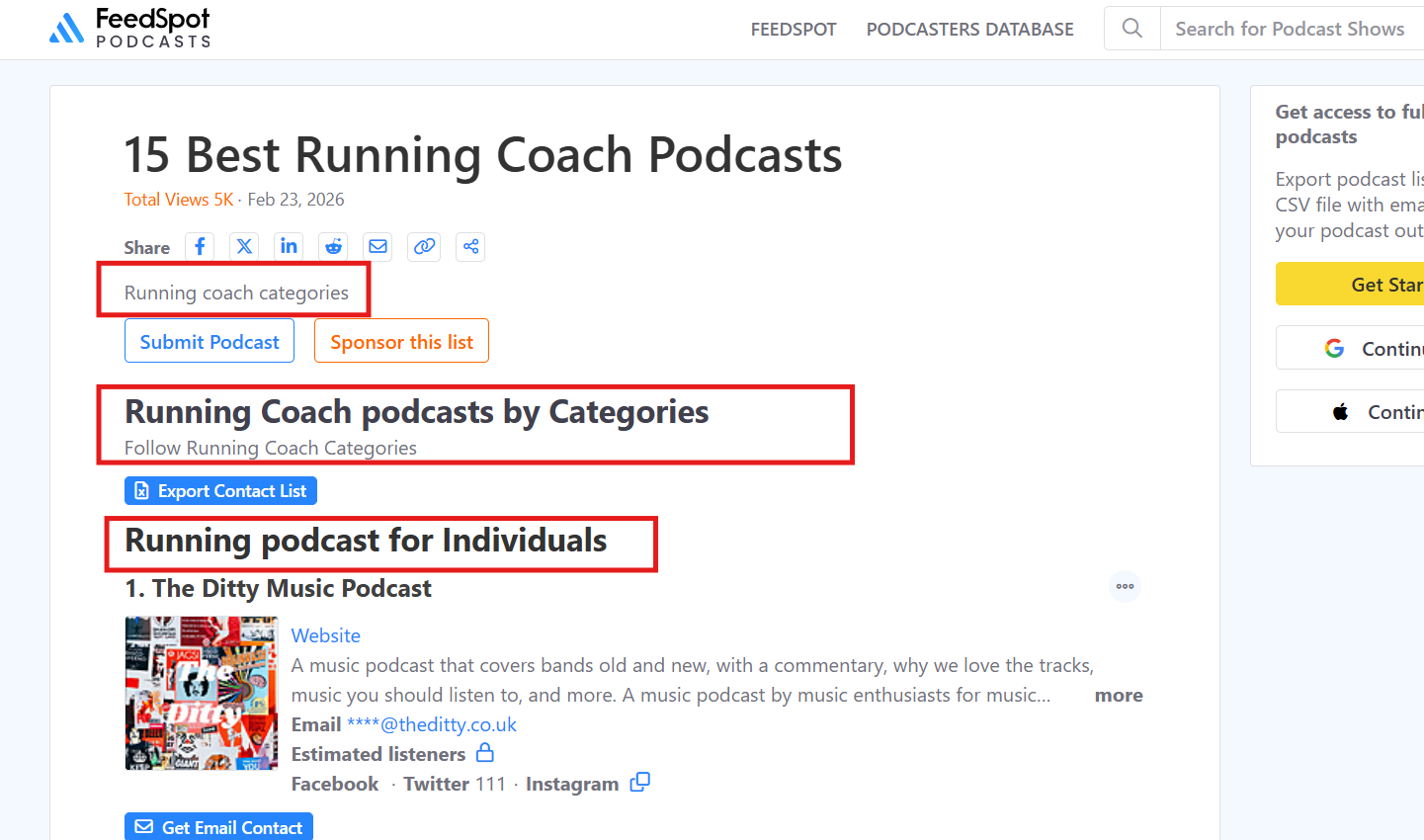Open the FEEDSPOT nav item
Image resolution: width=1424 pixels, height=840 pixels.
(794, 29)
